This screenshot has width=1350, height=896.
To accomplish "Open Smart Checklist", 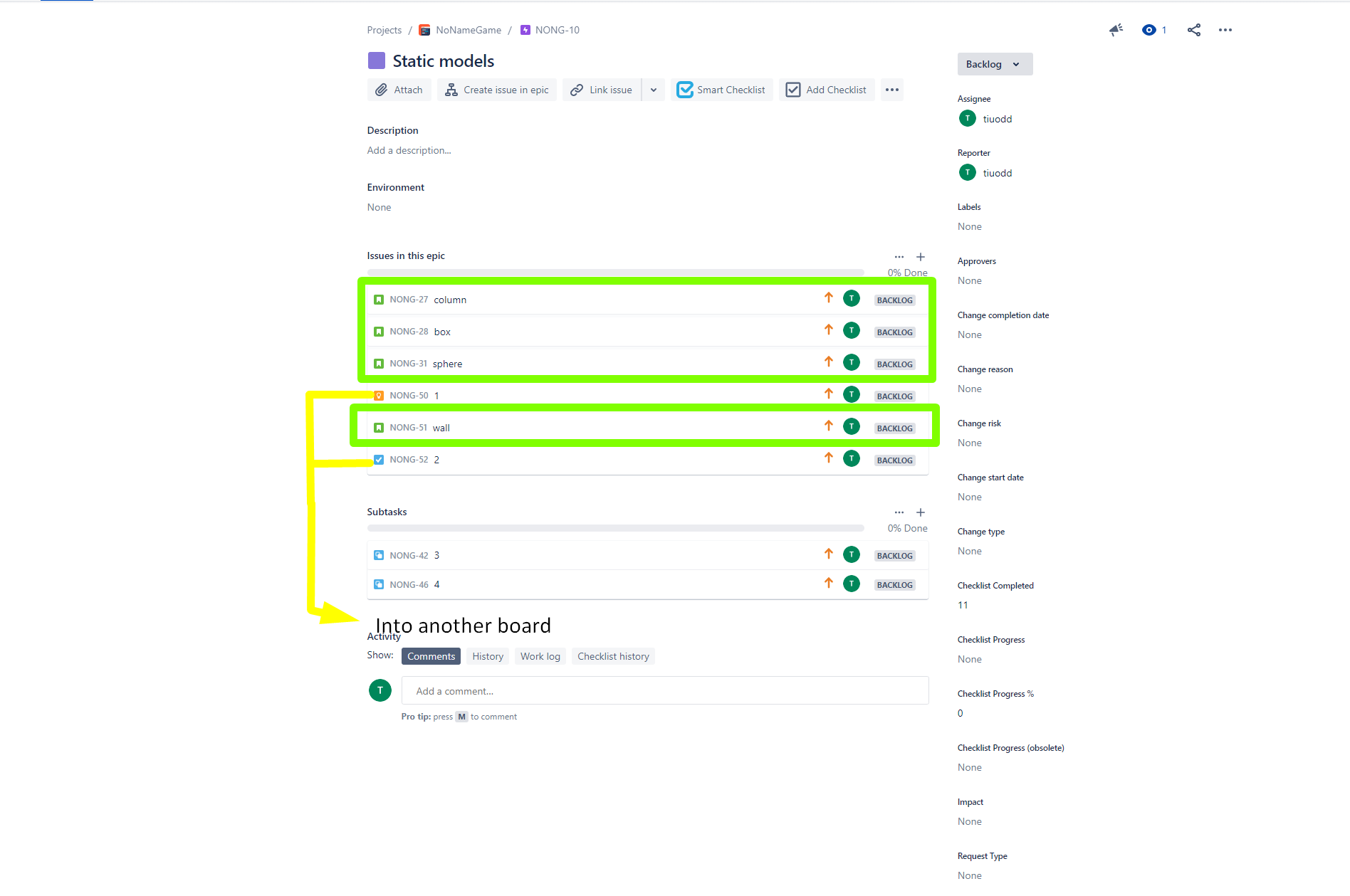I will pos(685,90).
